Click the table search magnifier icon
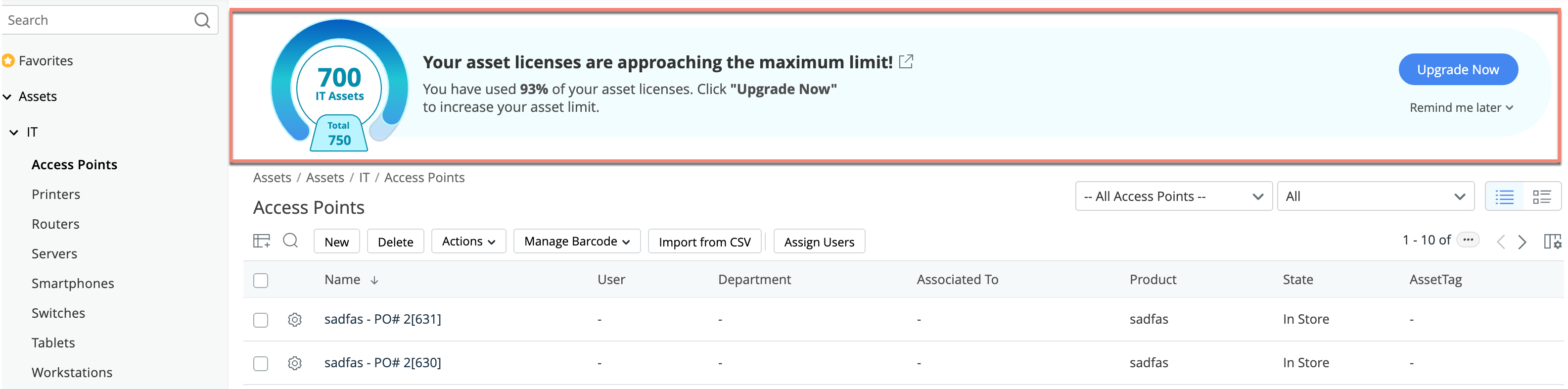 (290, 241)
